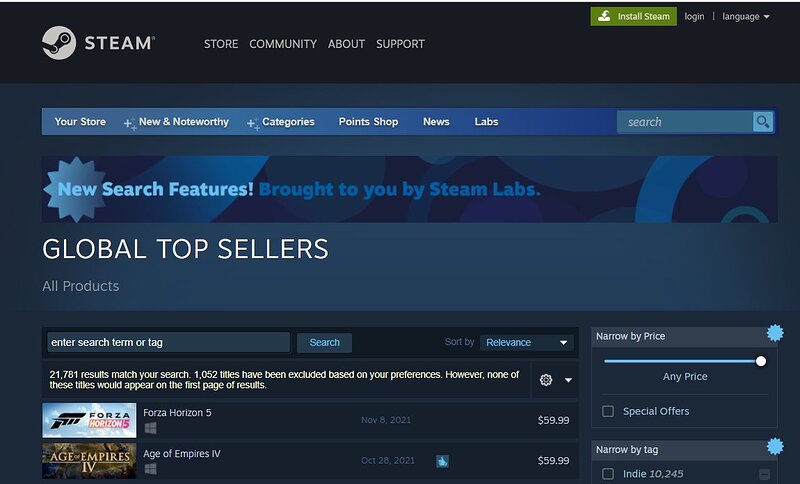The image size is (800, 484).
Task: Open the Categories tab
Action: coord(288,122)
